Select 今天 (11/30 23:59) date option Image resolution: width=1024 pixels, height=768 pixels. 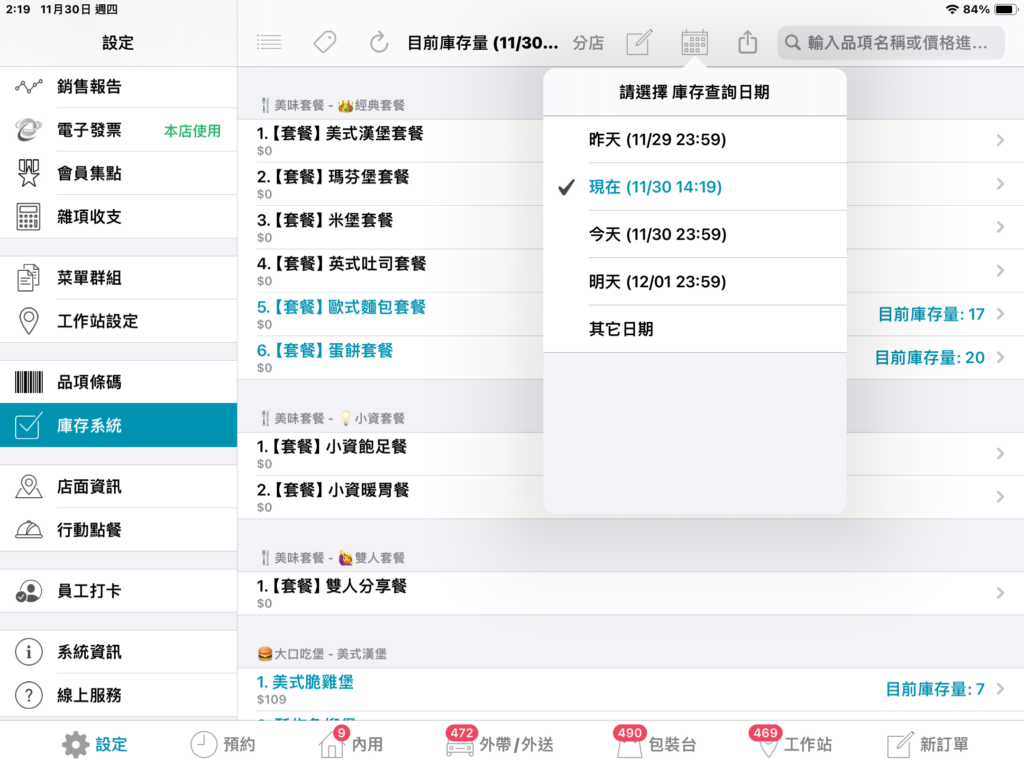[695, 234]
